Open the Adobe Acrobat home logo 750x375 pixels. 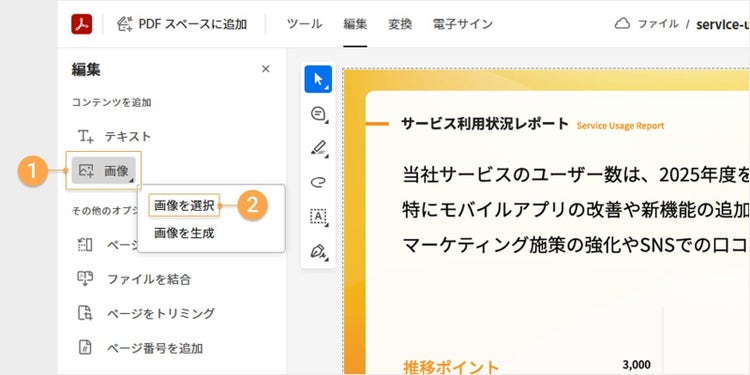pos(82,24)
